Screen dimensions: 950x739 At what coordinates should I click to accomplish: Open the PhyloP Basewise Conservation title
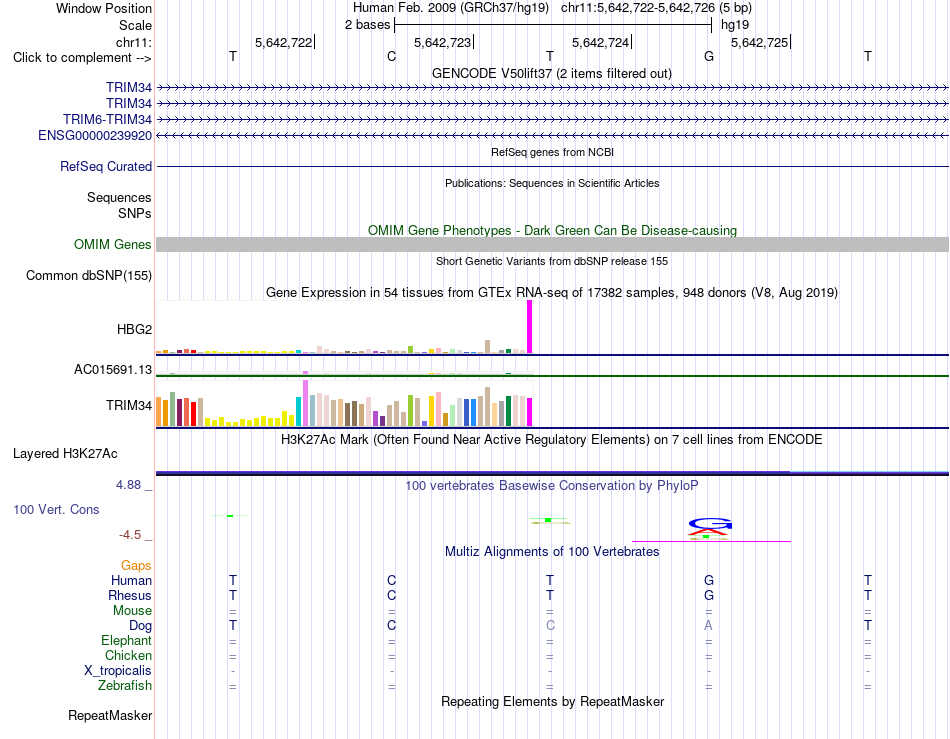(552, 485)
